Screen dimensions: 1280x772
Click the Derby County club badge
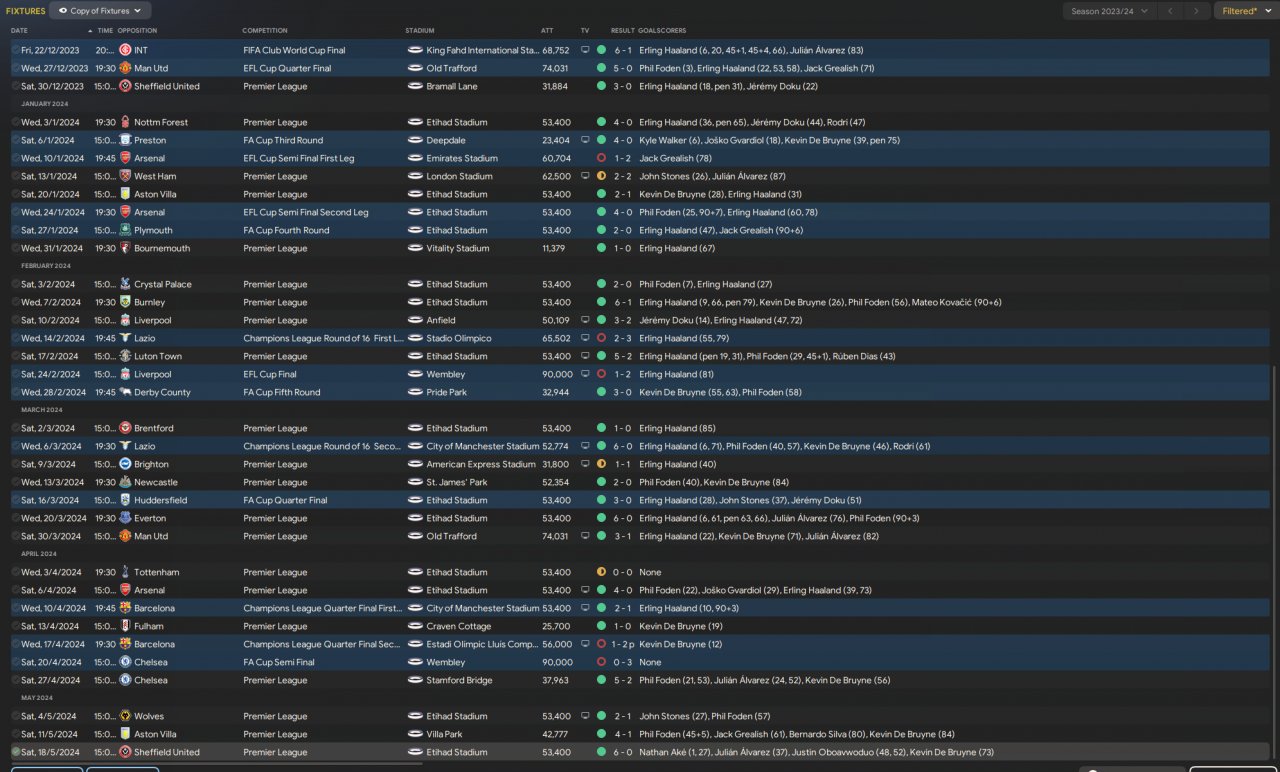[x=125, y=392]
